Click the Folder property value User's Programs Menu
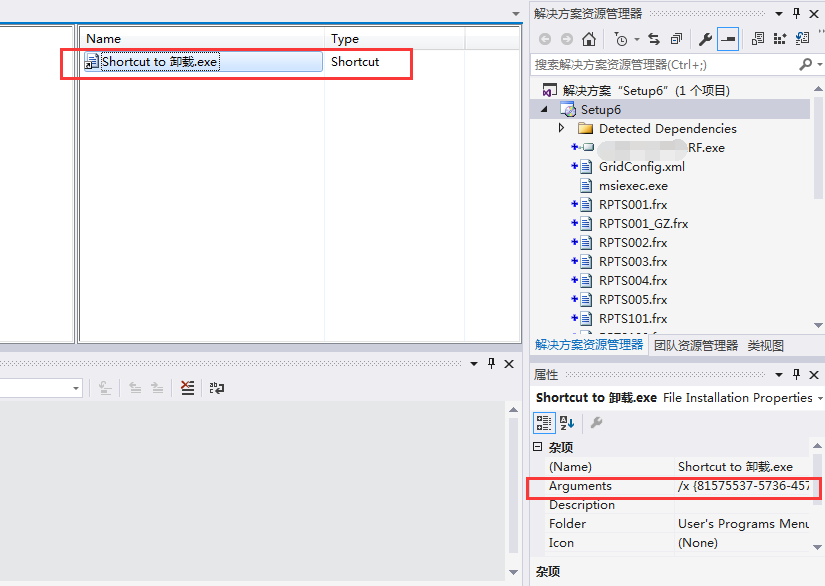825x586 pixels. (x=742, y=523)
